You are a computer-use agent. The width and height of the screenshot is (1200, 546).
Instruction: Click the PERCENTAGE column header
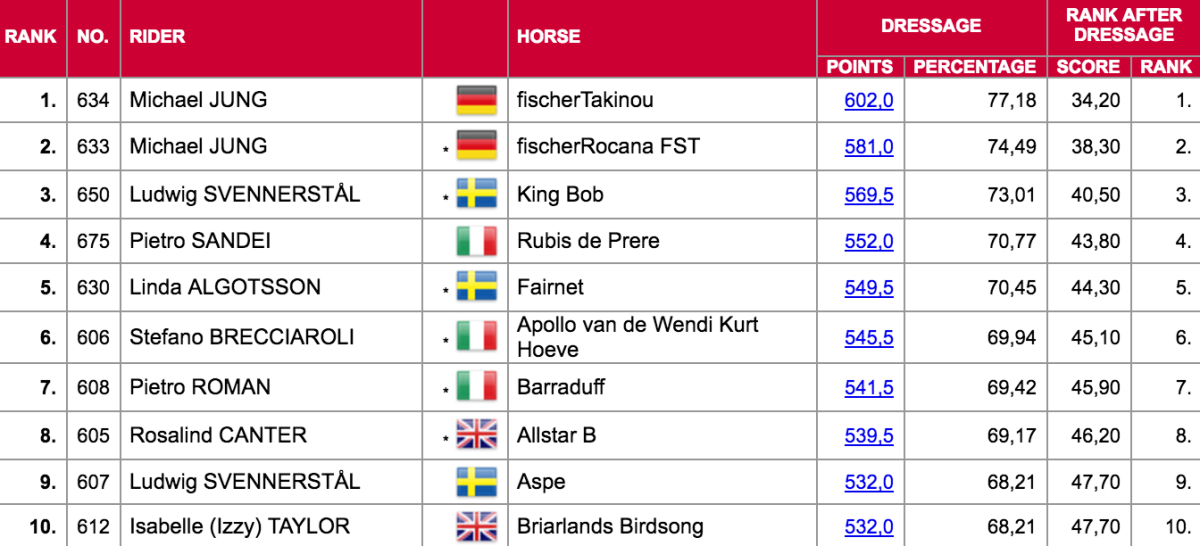pyautogui.click(x=975, y=67)
